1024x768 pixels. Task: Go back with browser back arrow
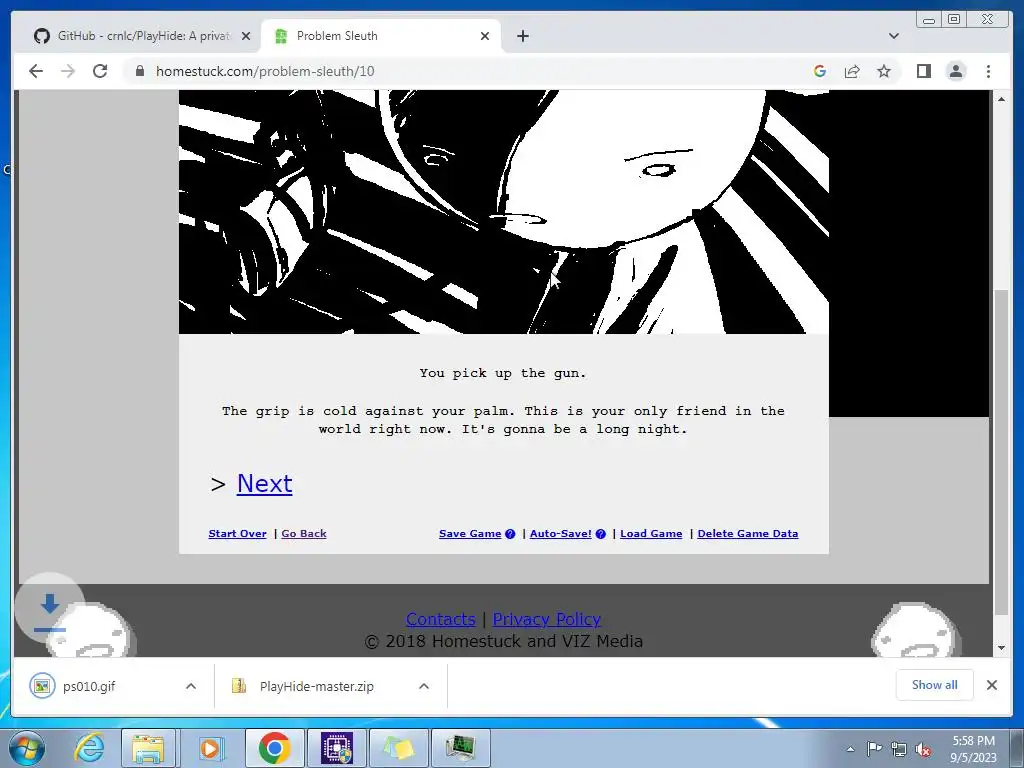coord(36,71)
